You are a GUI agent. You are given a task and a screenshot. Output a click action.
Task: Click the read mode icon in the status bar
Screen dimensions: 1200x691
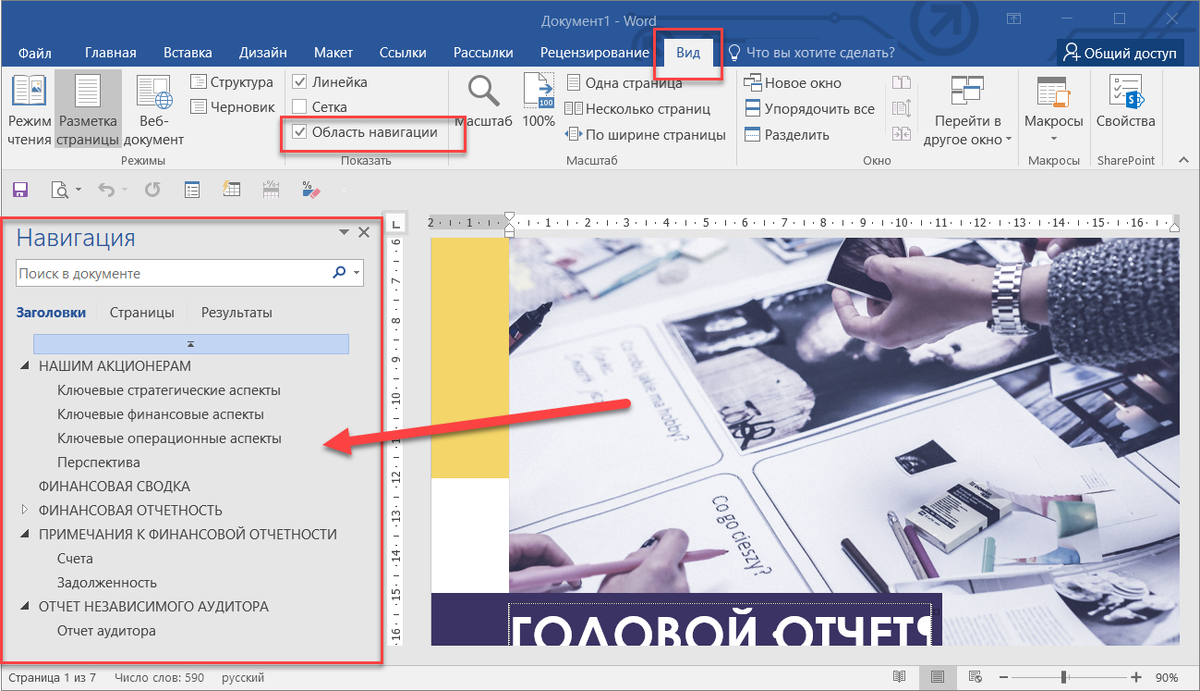(x=898, y=677)
